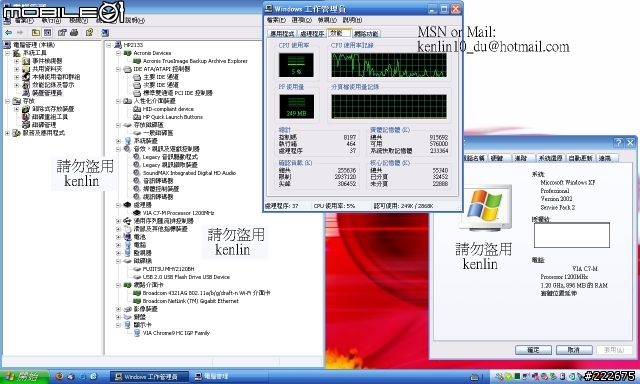Expand the 影像裝置 imaging devices category
640x384 pixels.
point(118,309)
